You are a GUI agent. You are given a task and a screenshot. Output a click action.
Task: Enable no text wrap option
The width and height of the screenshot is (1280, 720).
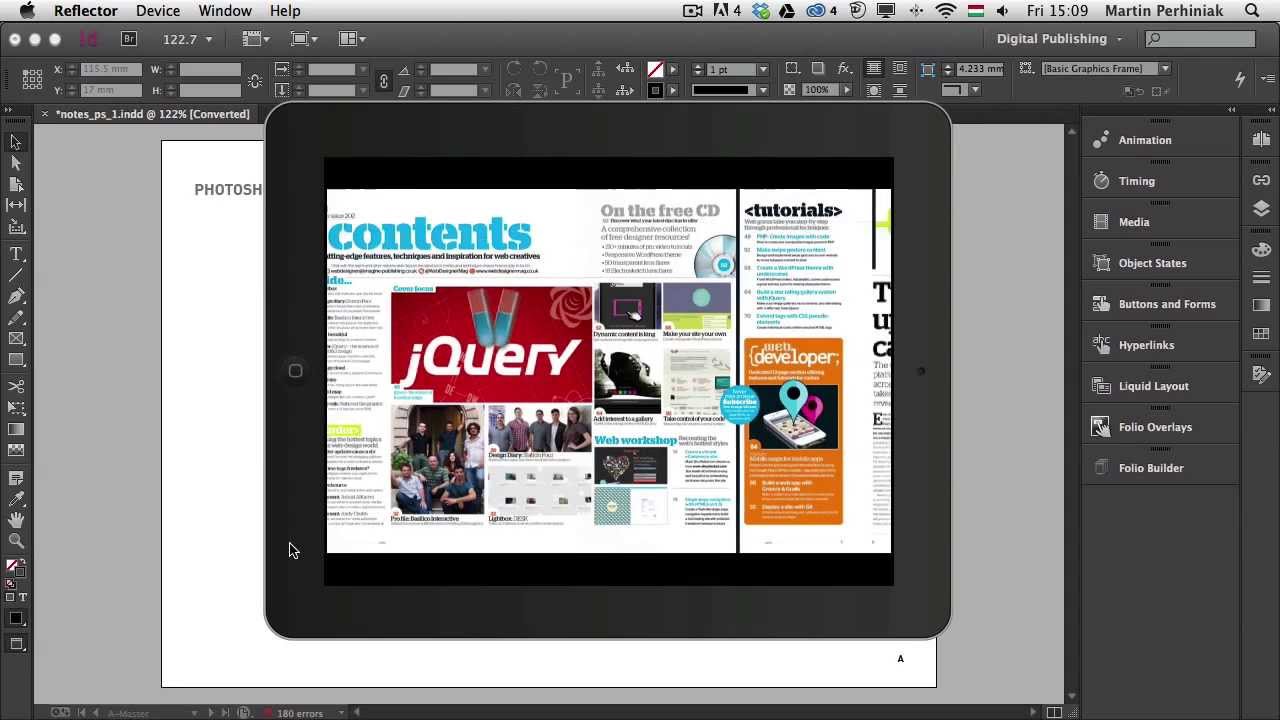(x=874, y=69)
